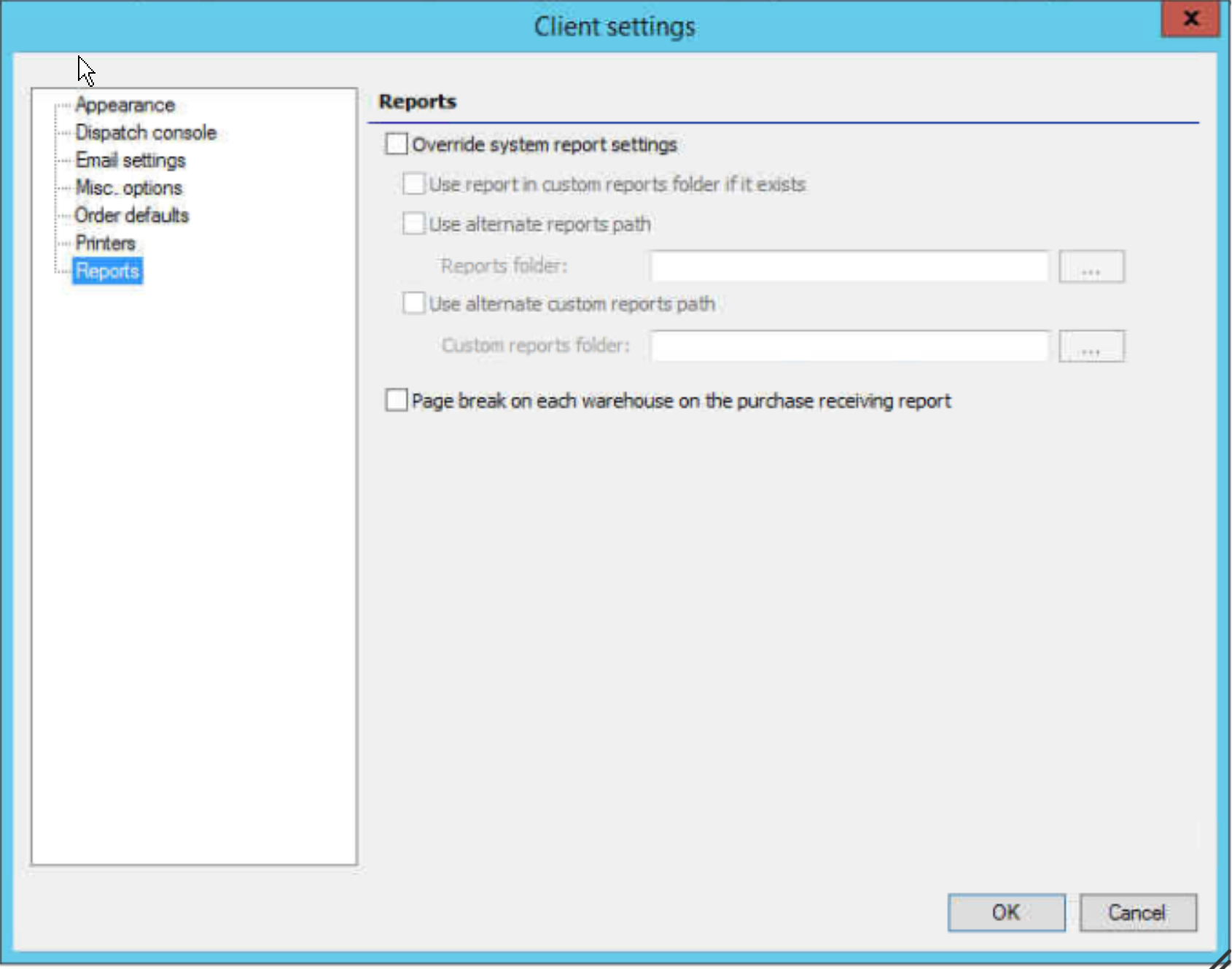1232x969 pixels.
Task: Tick Use report in custom reports folder
Action: tap(413, 184)
